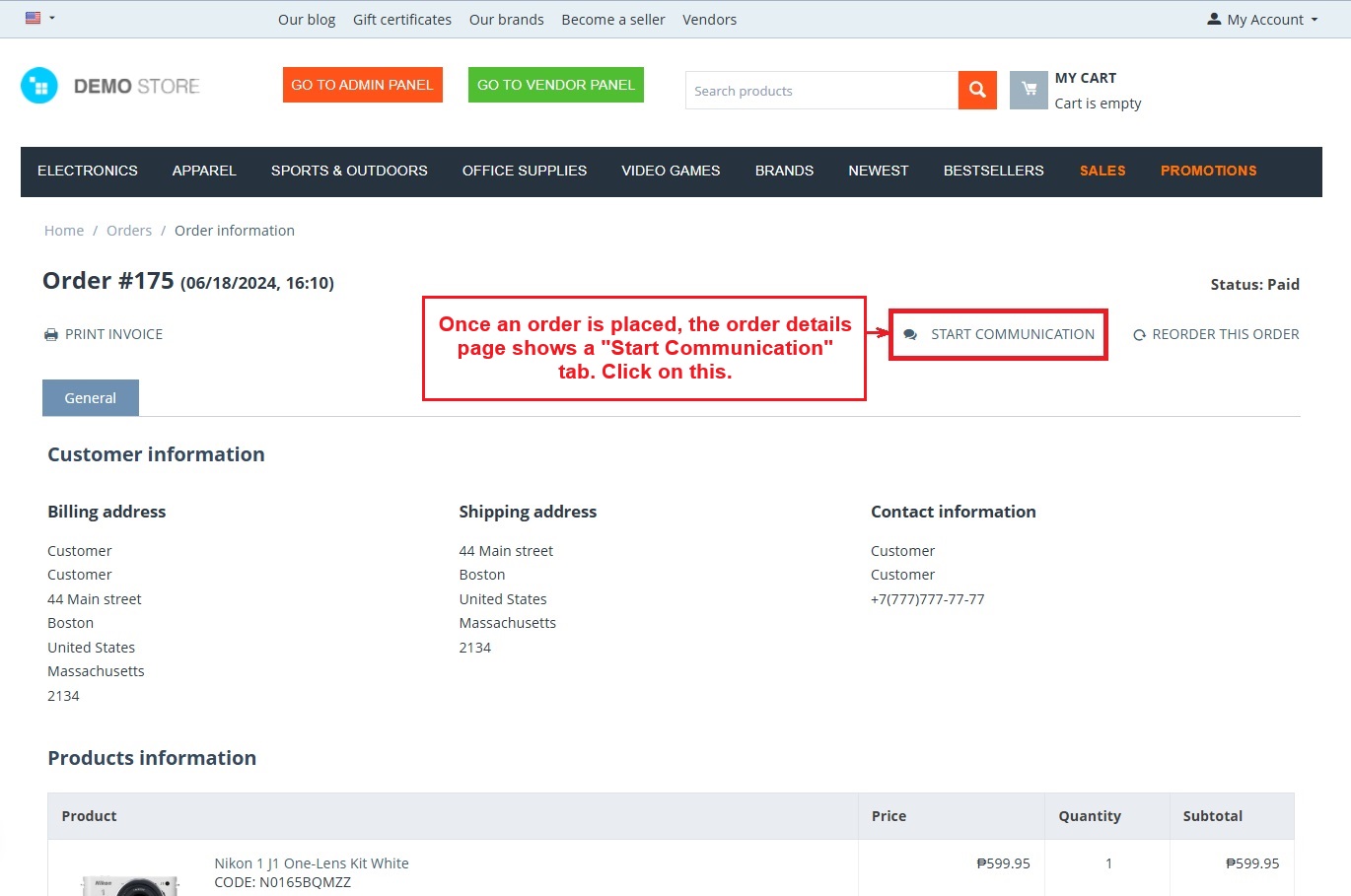Open the Sports & Outdoors menu
Screen dimensions: 1351x896
(x=349, y=171)
